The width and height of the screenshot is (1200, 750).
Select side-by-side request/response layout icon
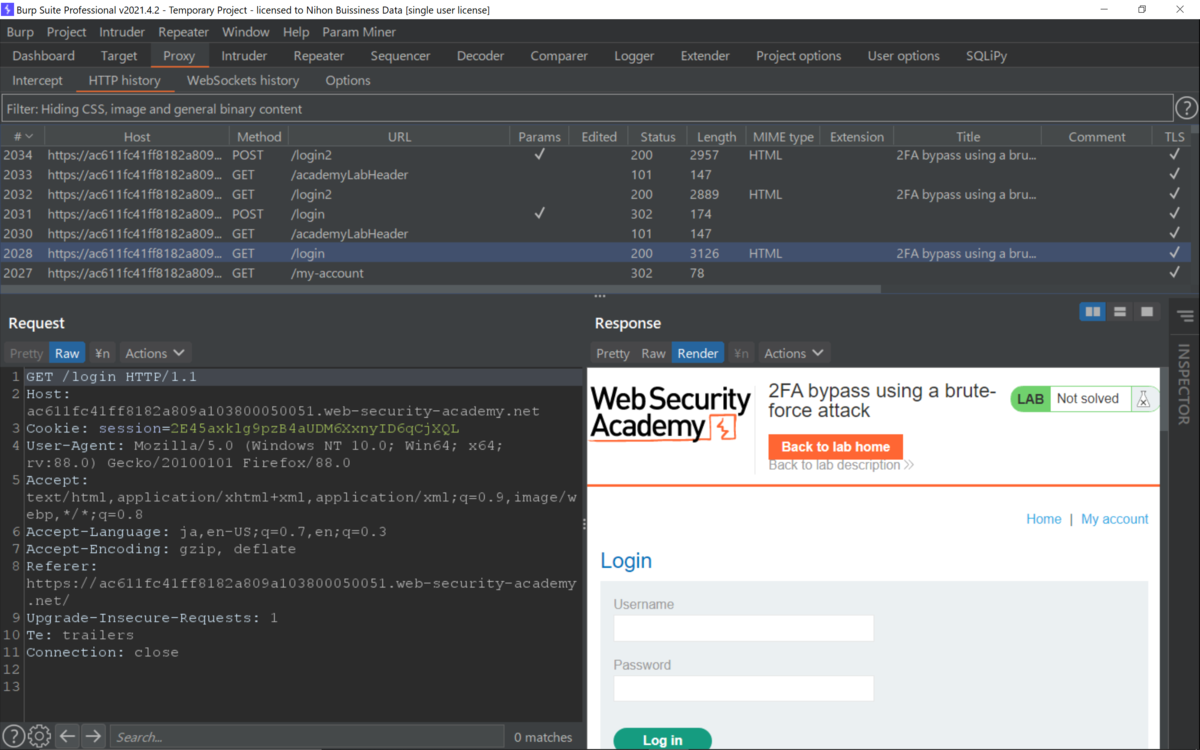coord(1093,312)
